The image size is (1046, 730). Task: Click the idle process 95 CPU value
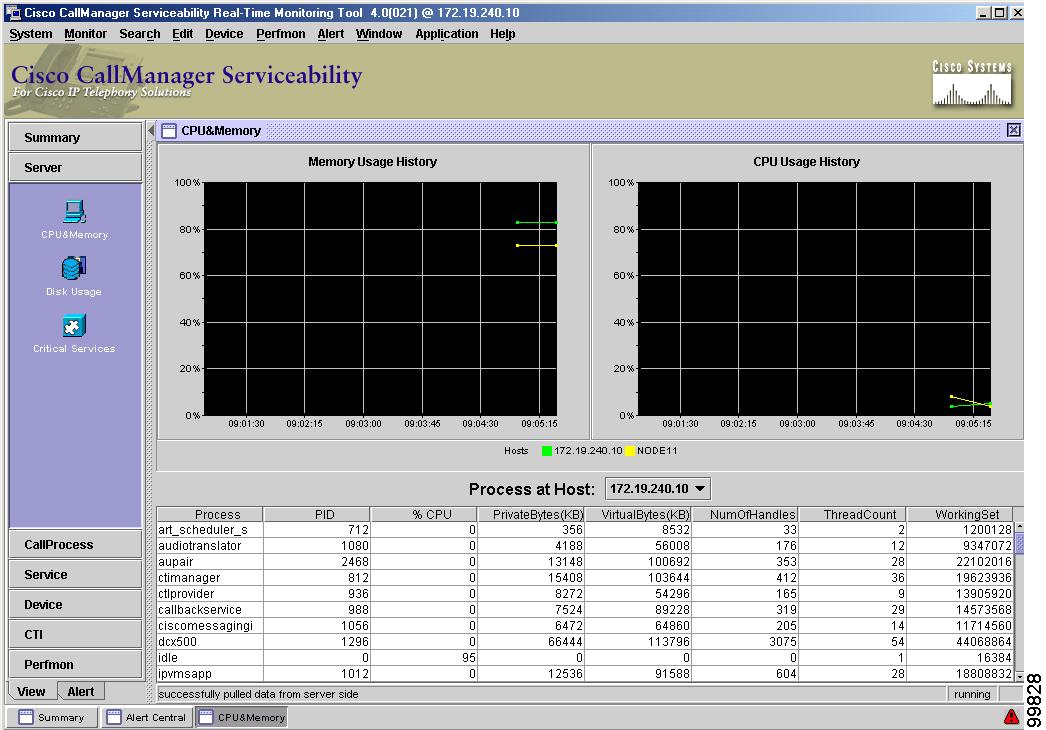pyautogui.click(x=468, y=658)
